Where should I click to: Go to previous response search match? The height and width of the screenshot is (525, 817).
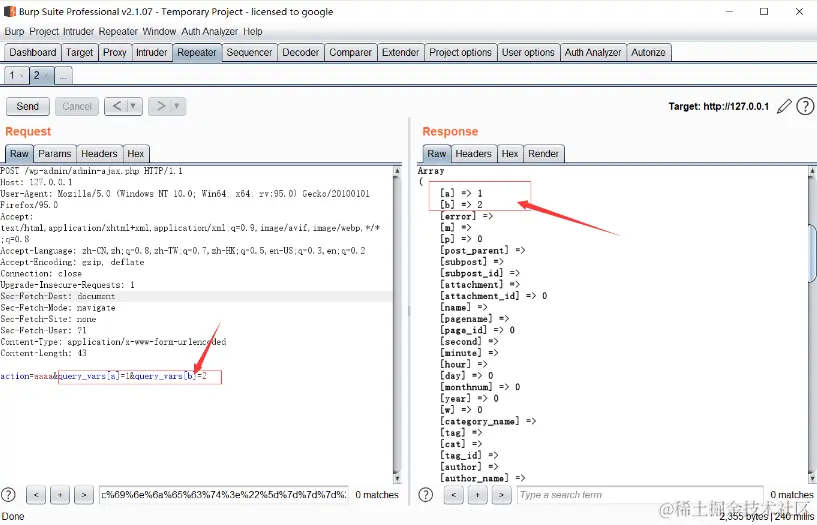(453, 495)
